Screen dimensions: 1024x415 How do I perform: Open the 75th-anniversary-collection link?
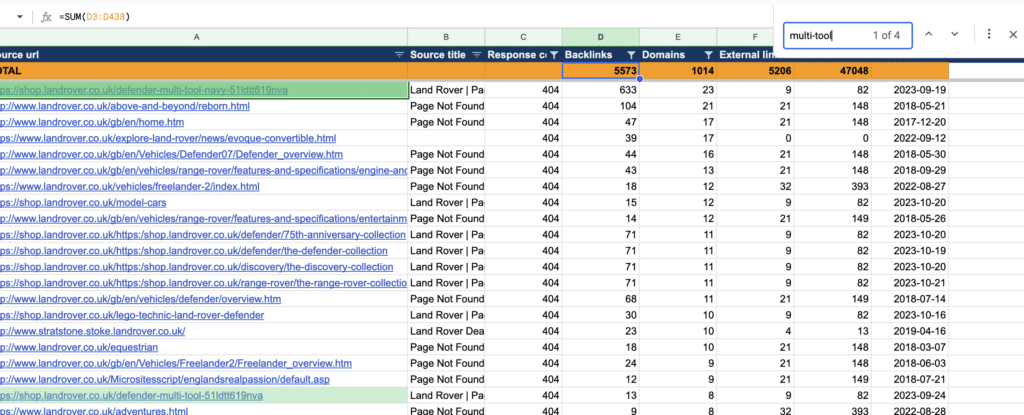pos(203,235)
